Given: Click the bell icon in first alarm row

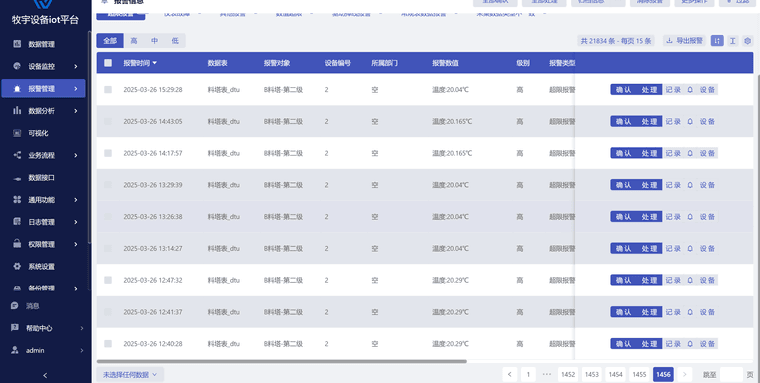Looking at the screenshot, I should (690, 90).
